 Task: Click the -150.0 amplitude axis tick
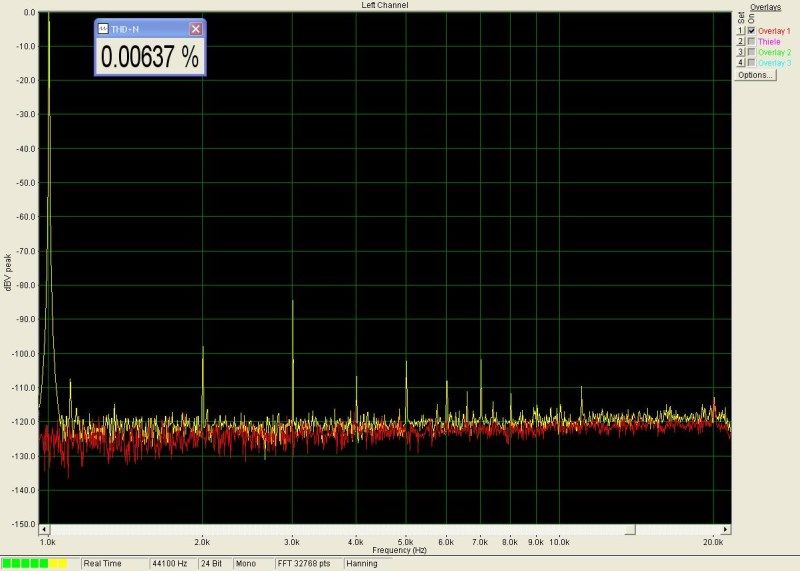coord(25,524)
